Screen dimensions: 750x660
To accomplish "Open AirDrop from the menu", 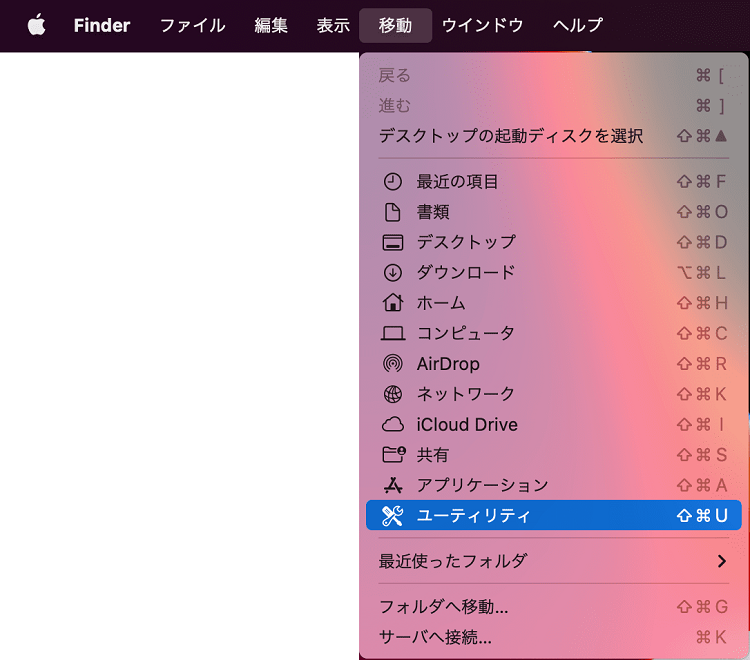I will pyautogui.click(x=553, y=364).
